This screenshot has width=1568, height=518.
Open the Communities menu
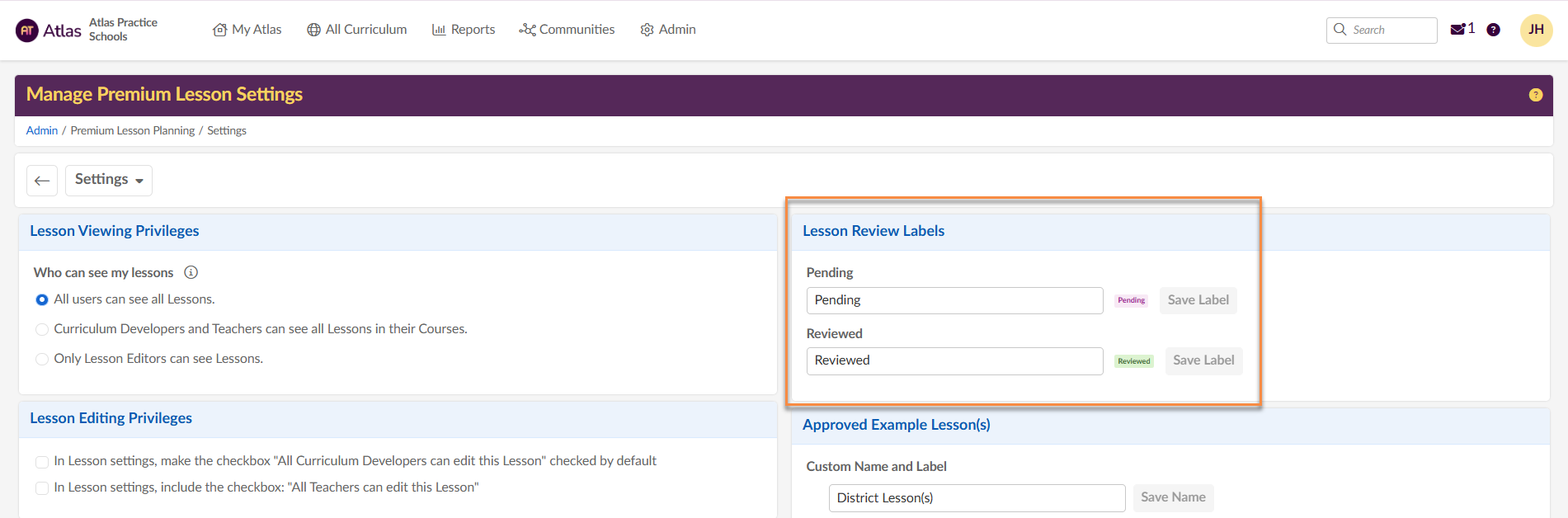[x=567, y=30]
